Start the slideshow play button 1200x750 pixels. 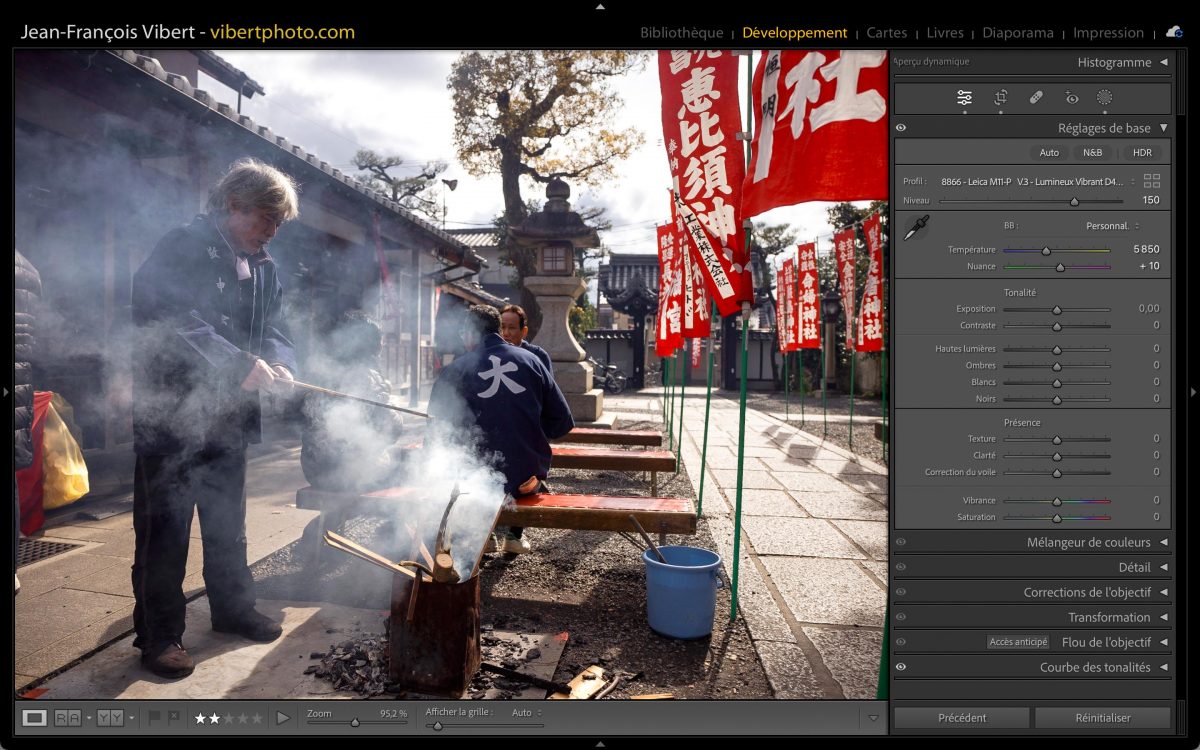pos(283,717)
